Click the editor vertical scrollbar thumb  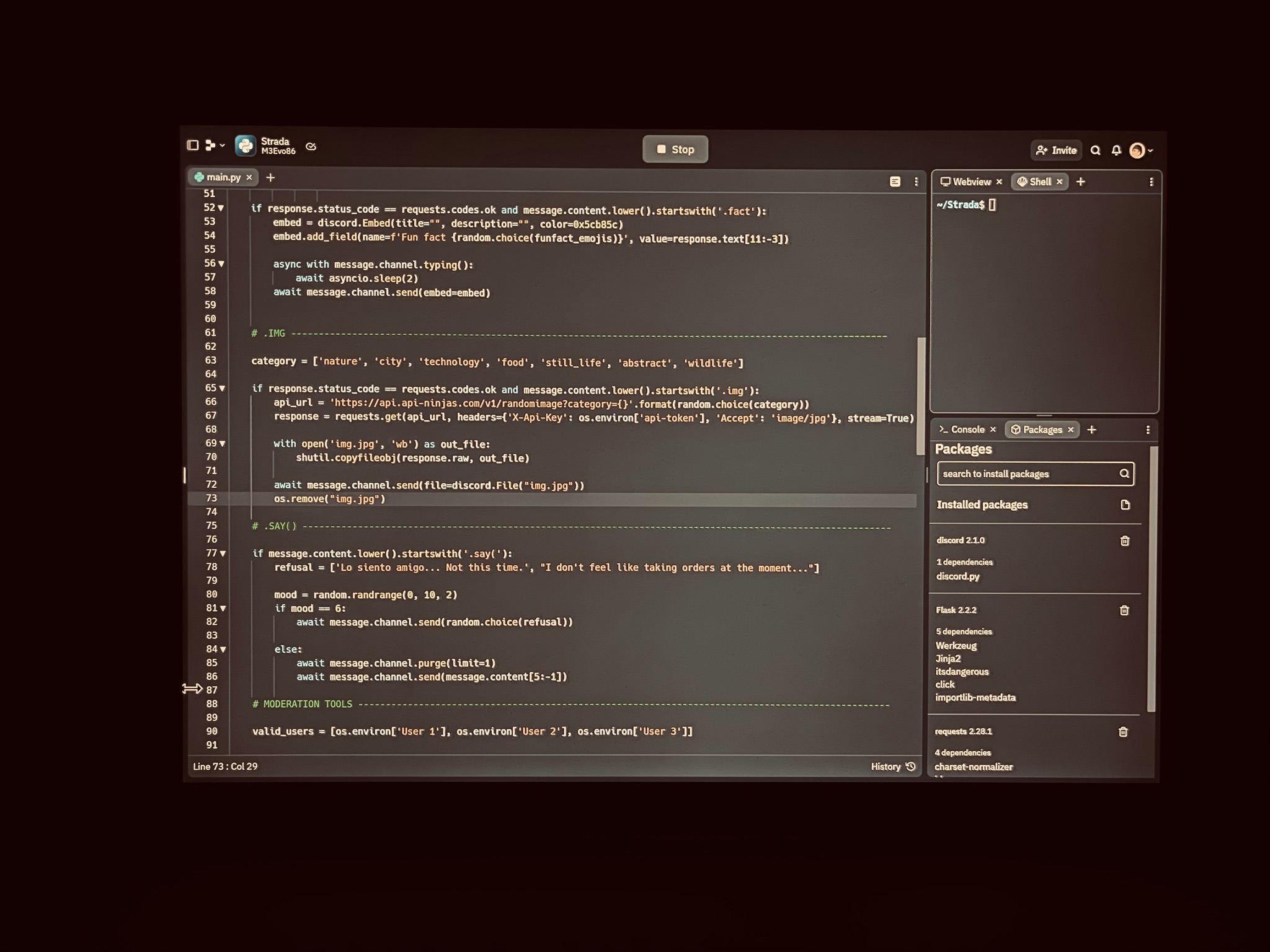[x=921, y=397]
